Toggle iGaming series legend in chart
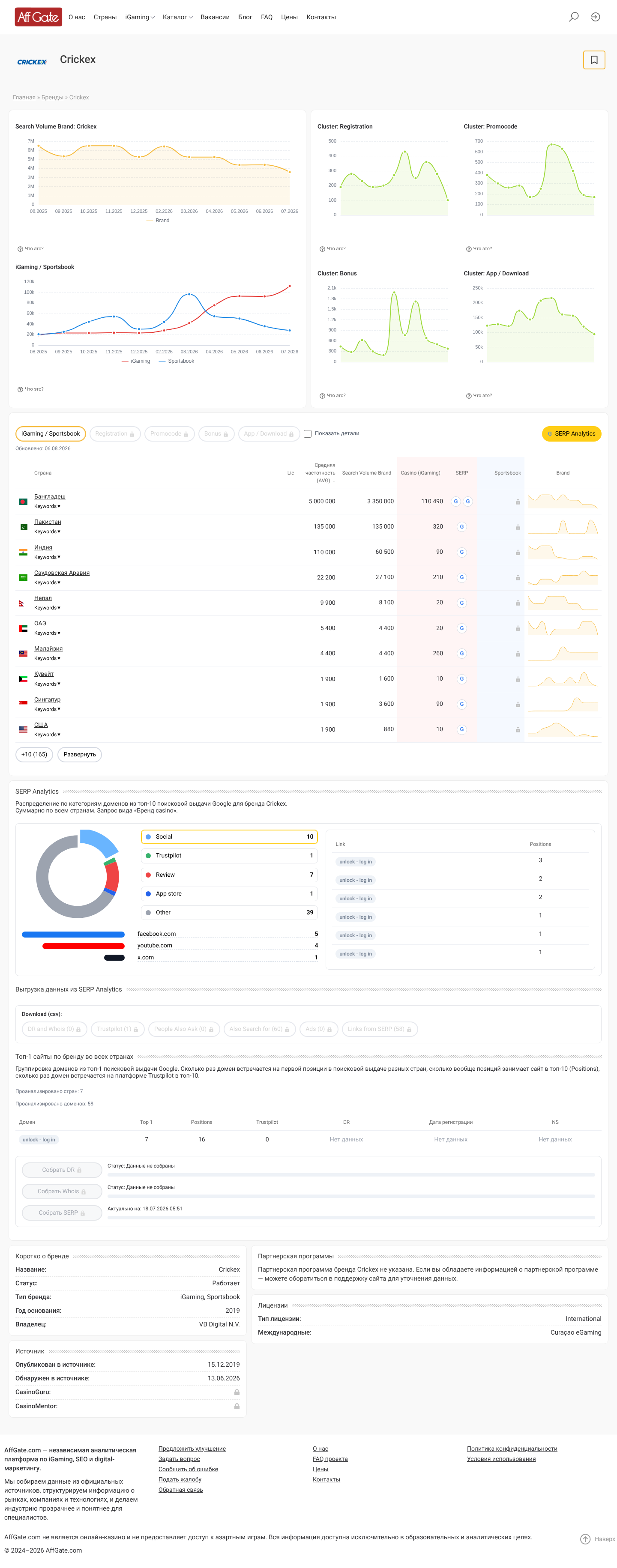The width and height of the screenshot is (617, 1568). (x=136, y=361)
